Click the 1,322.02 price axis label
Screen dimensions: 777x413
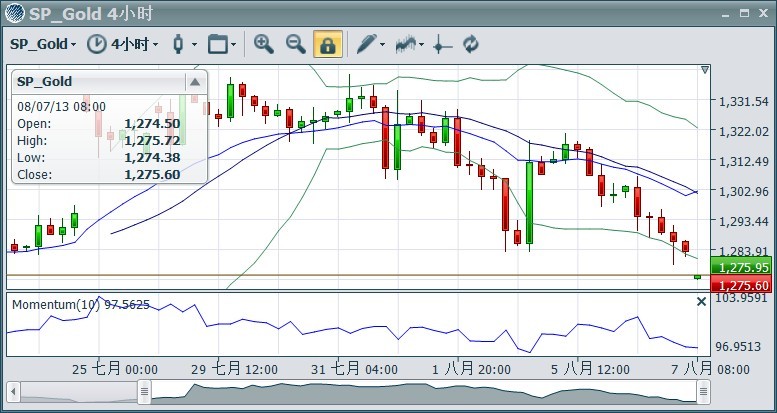744,131
